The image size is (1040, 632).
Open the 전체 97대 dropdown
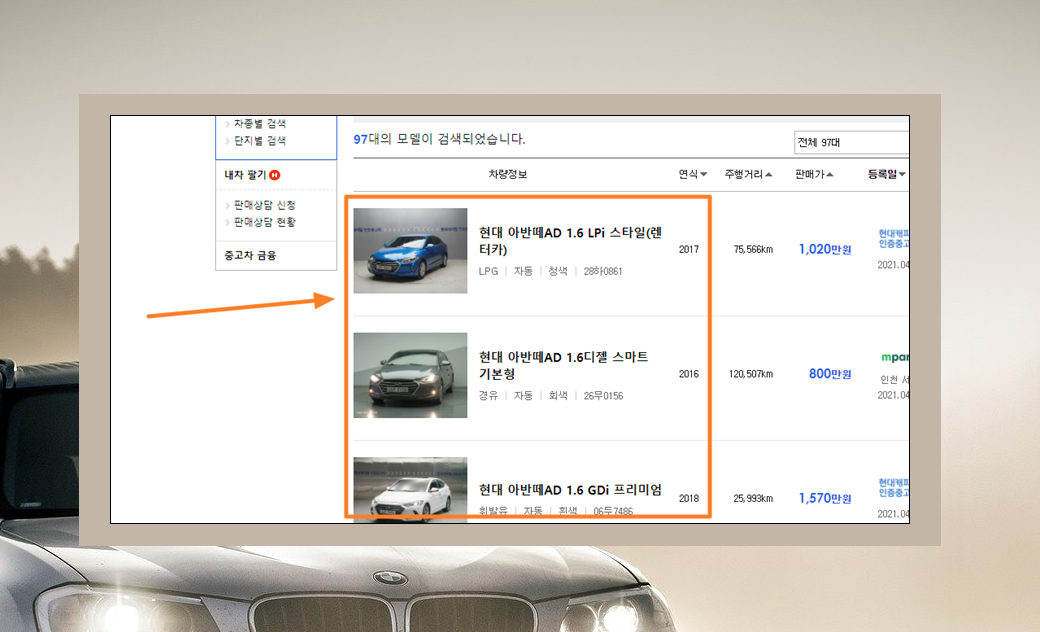pyautogui.click(x=851, y=143)
